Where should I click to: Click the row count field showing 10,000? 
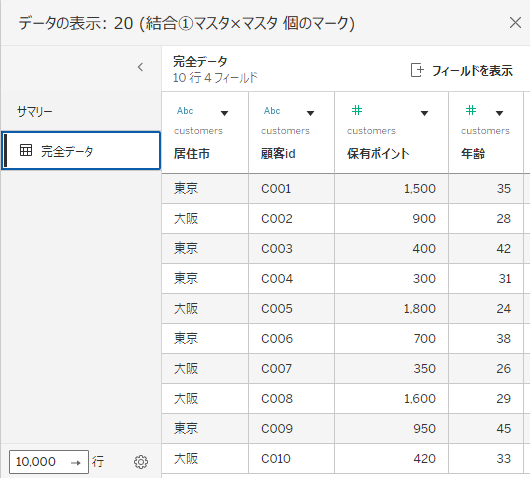(49, 462)
